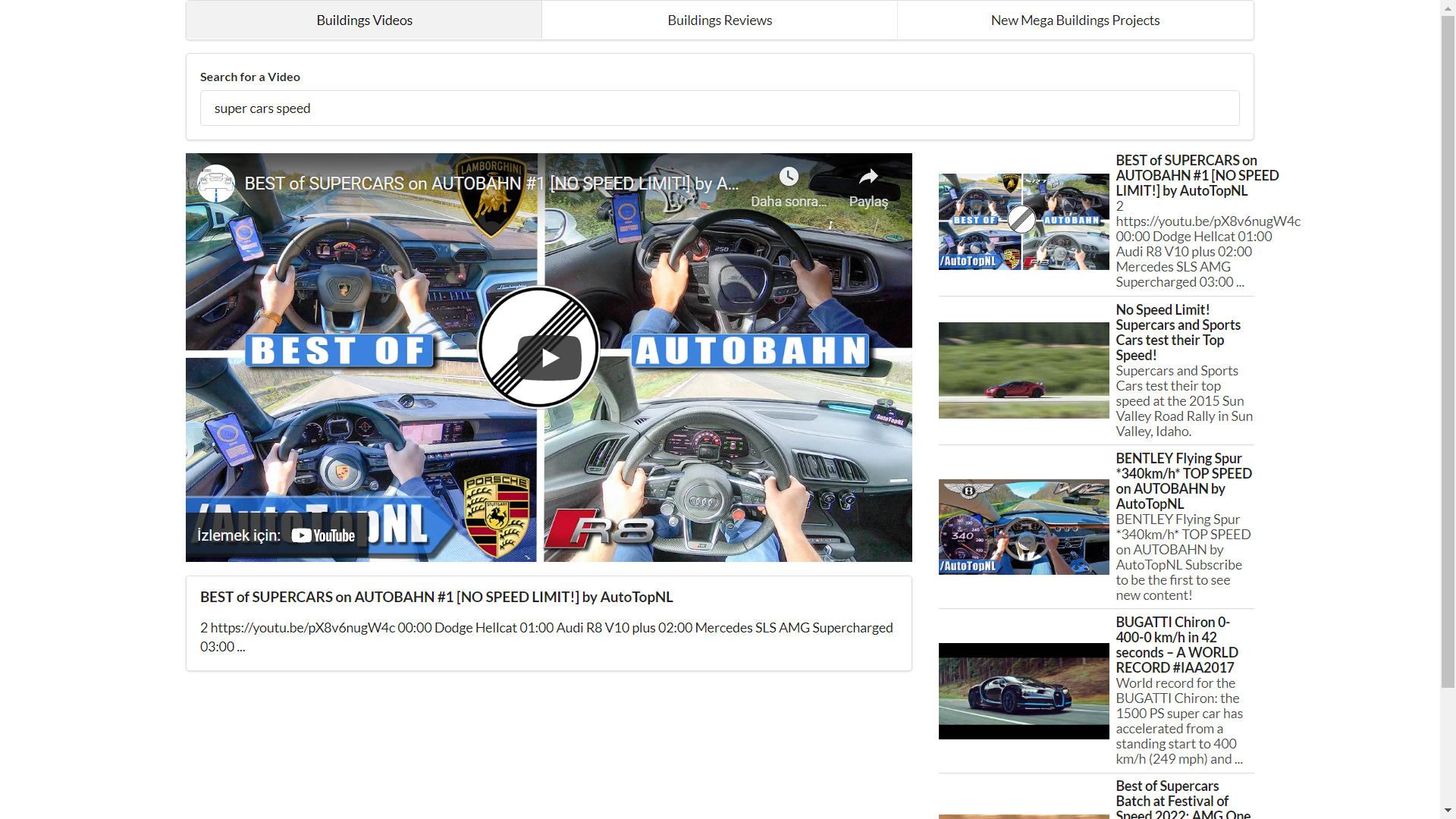Select the Buildings Reviews tab
Image resolution: width=1456 pixels, height=819 pixels.
[x=720, y=20]
